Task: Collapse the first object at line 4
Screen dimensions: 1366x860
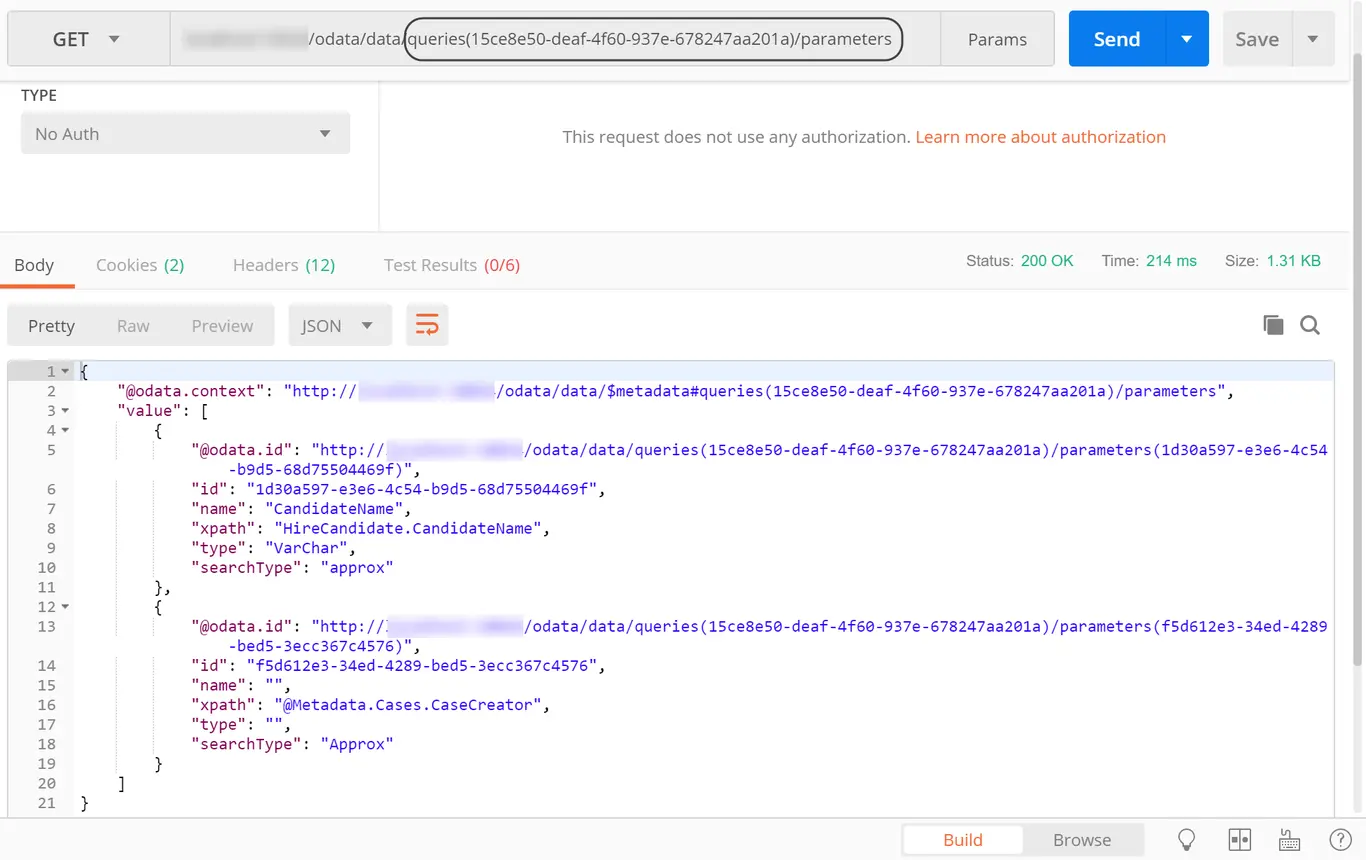Action: point(65,430)
